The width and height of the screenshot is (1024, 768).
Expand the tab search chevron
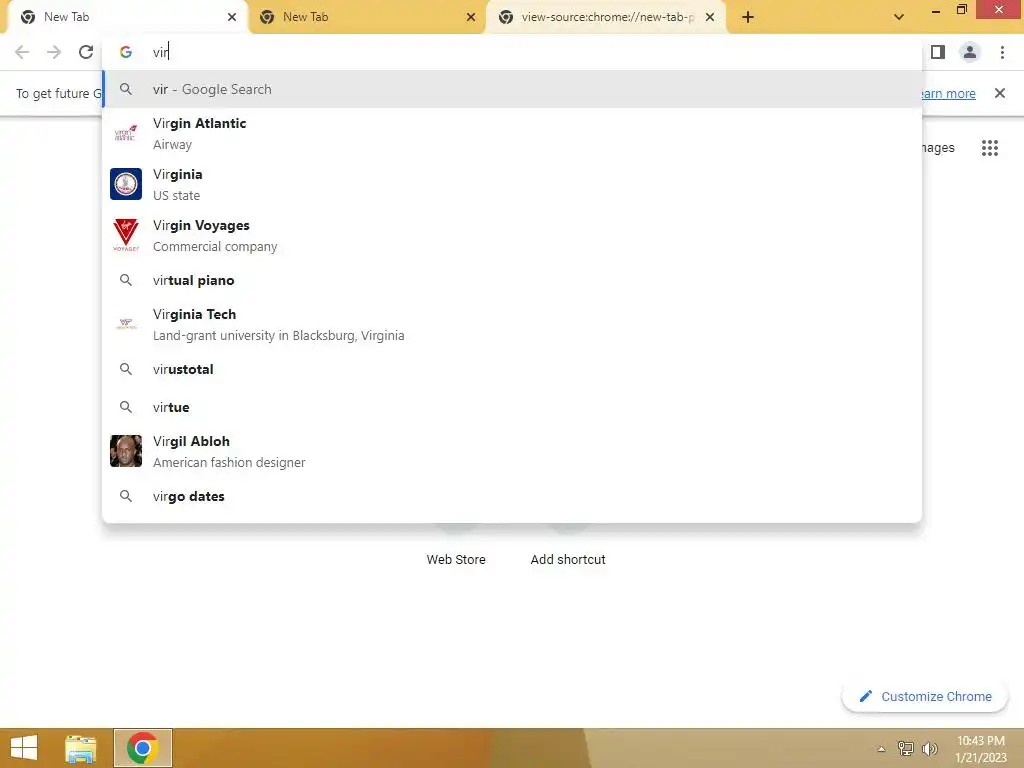click(x=899, y=17)
